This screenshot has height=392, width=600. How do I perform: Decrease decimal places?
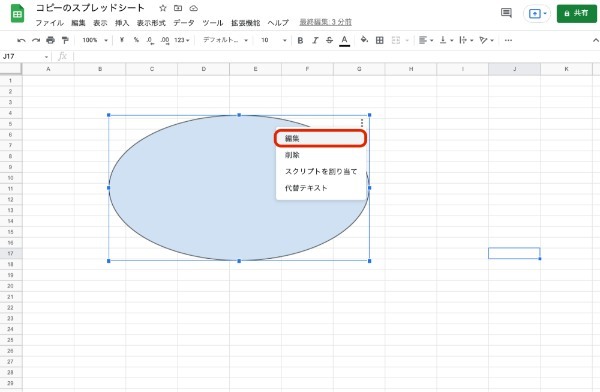click(x=150, y=40)
